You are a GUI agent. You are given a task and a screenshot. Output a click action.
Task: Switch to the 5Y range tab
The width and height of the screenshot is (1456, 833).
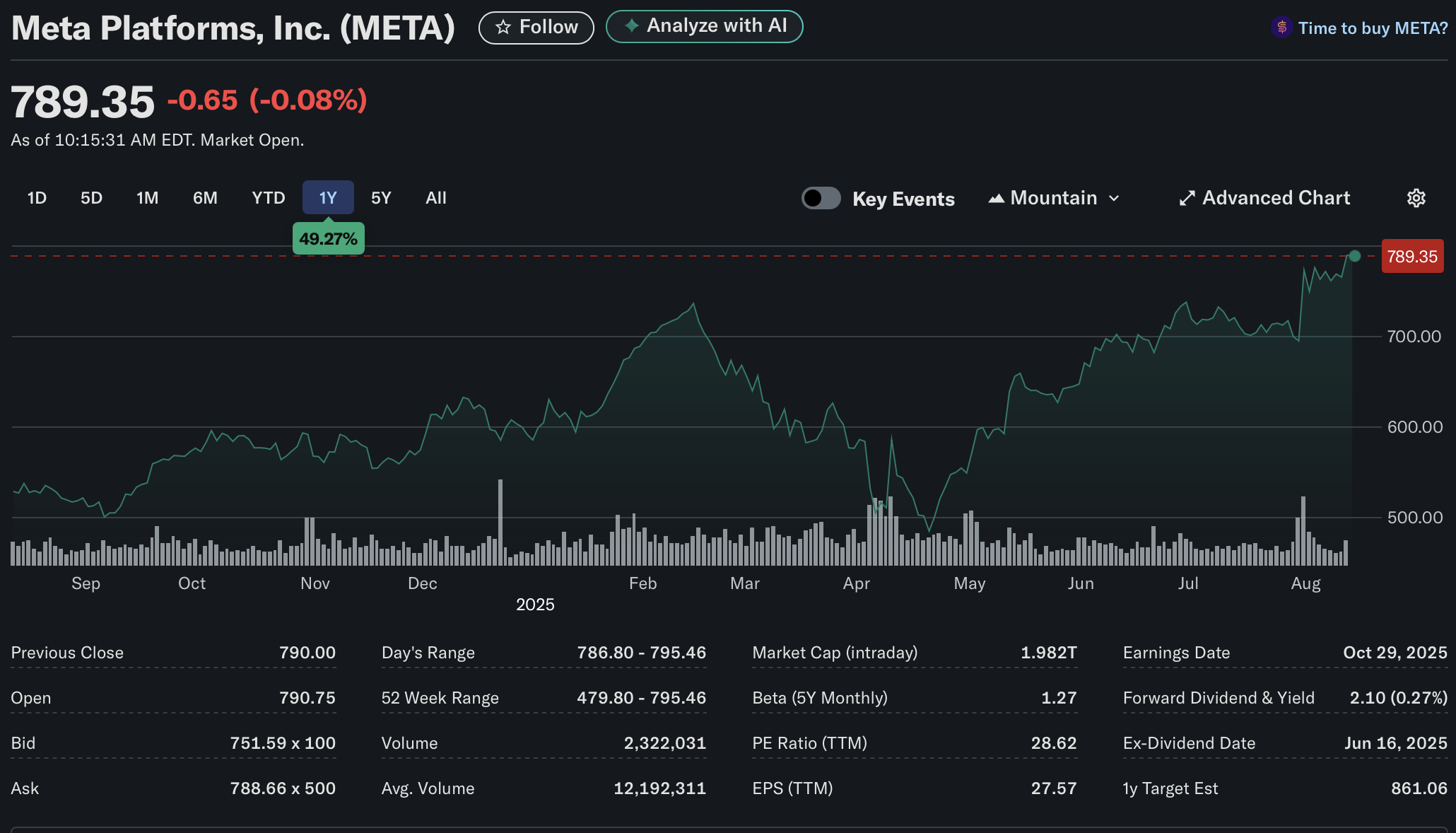(381, 198)
